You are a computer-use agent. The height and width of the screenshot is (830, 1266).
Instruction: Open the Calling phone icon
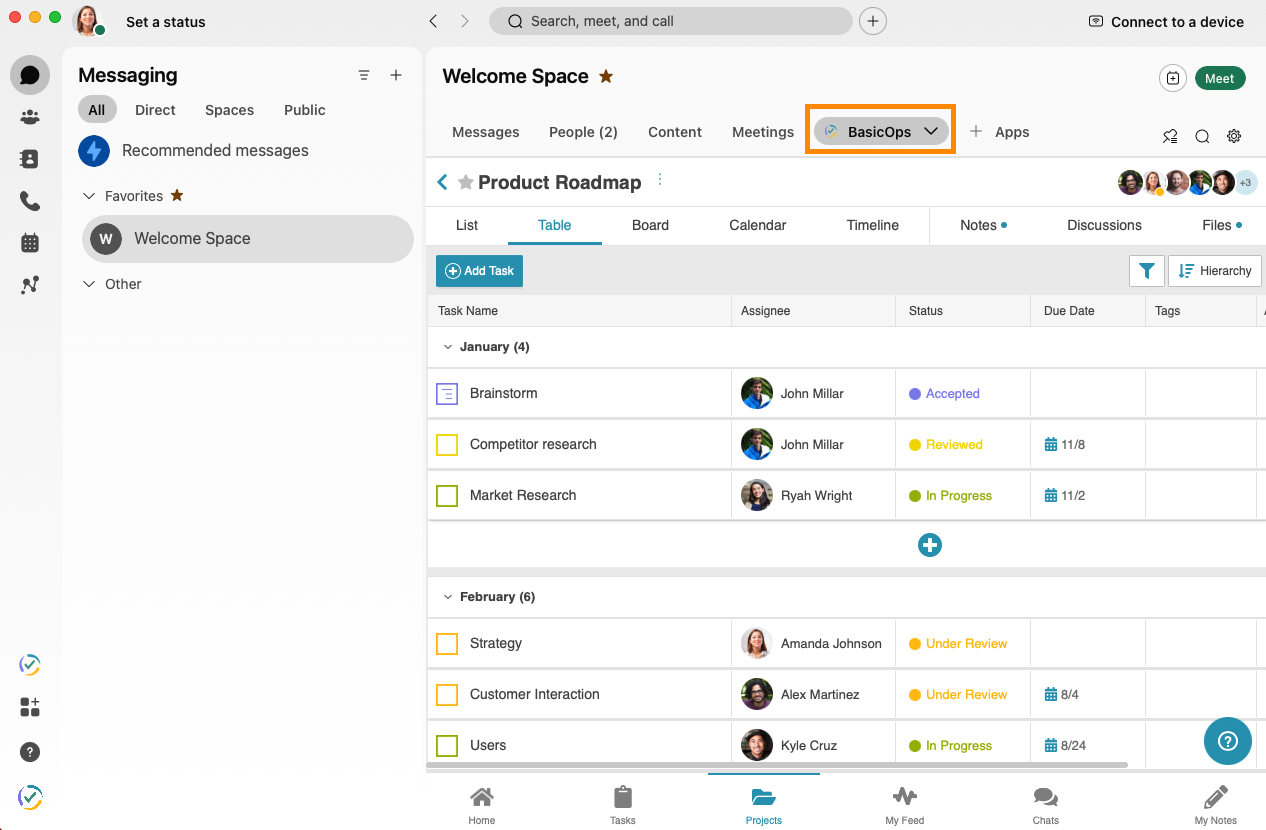tap(30, 201)
